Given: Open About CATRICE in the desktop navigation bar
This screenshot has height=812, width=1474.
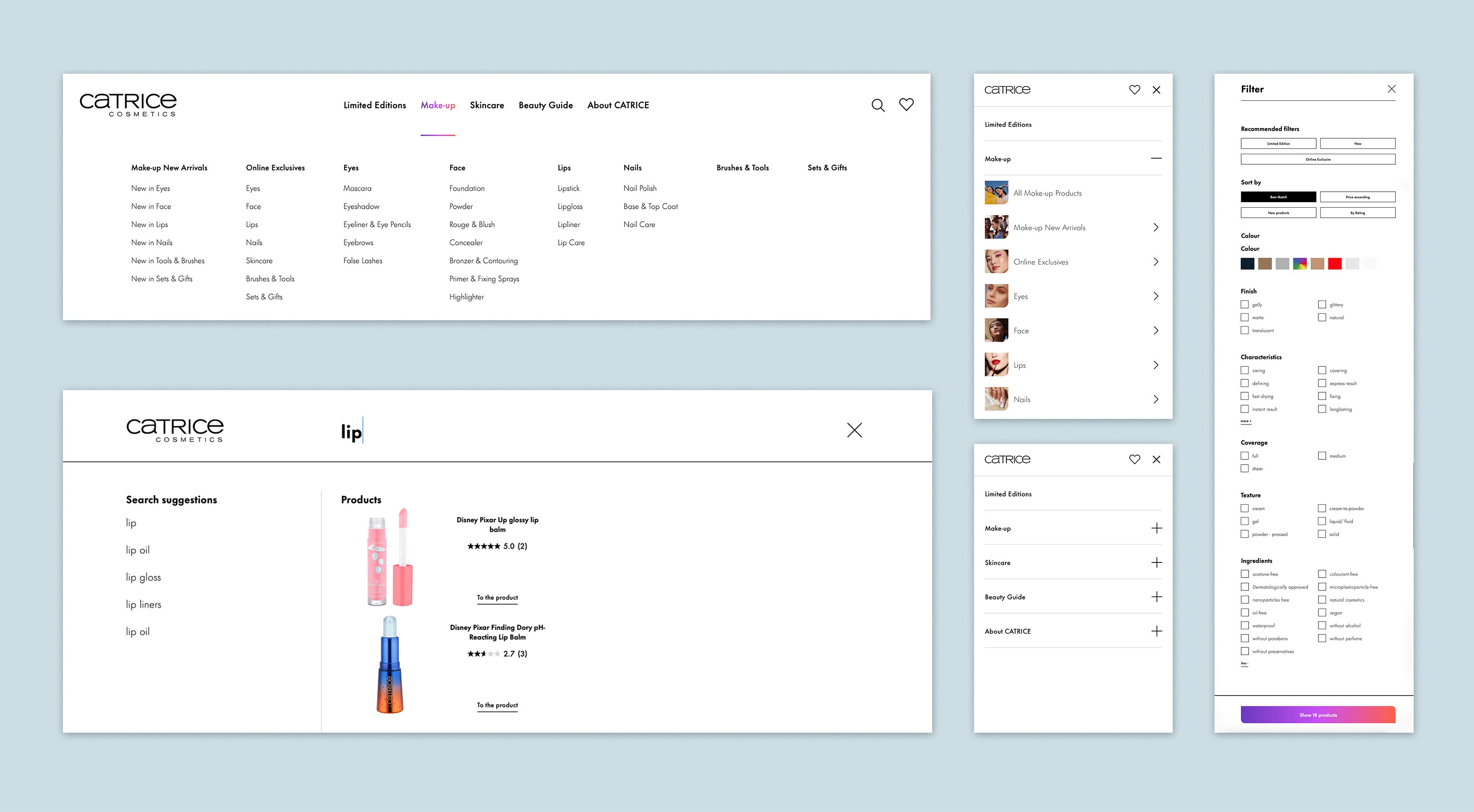Looking at the screenshot, I should pyautogui.click(x=618, y=105).
